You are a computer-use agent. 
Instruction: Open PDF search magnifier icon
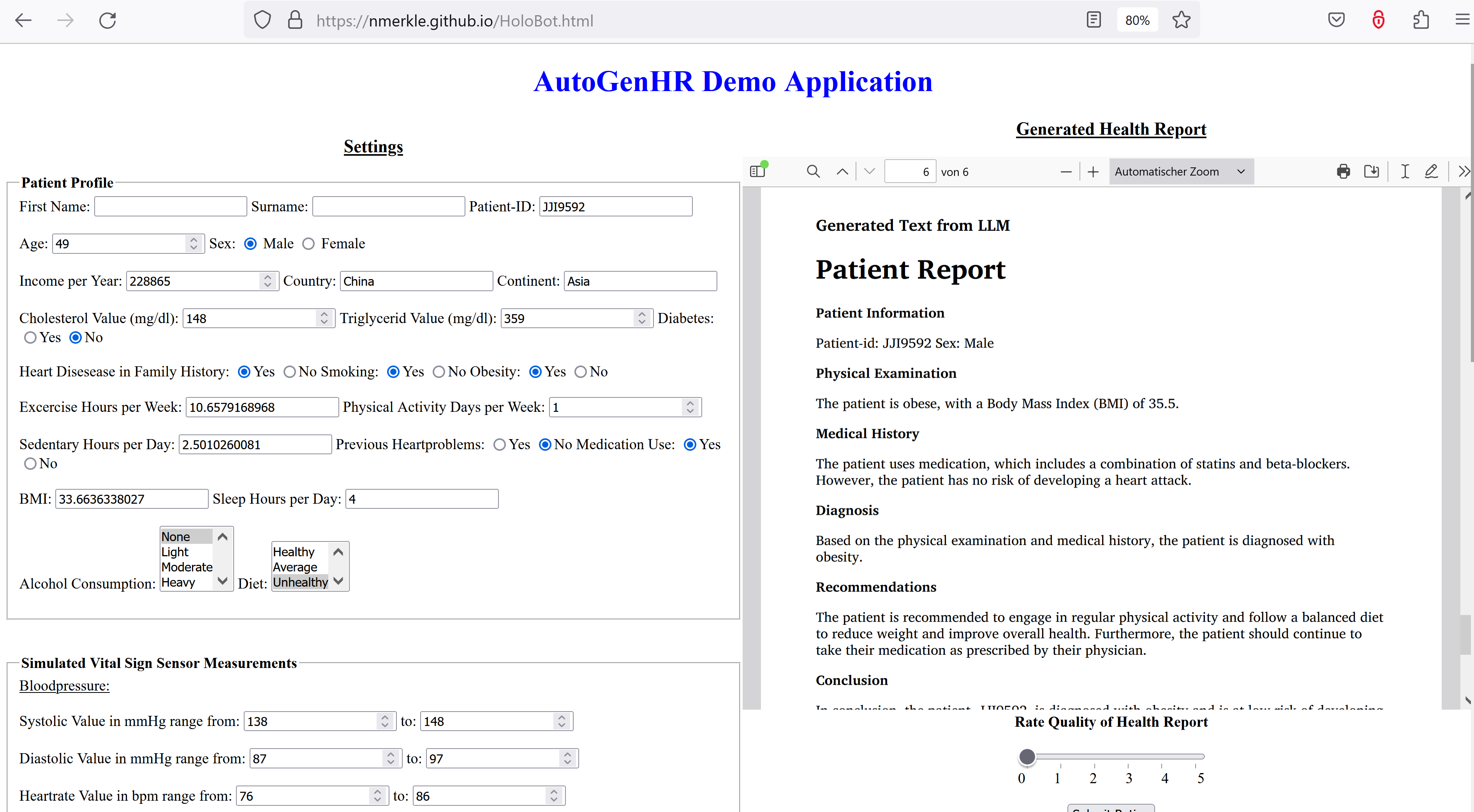pos(813,172)
